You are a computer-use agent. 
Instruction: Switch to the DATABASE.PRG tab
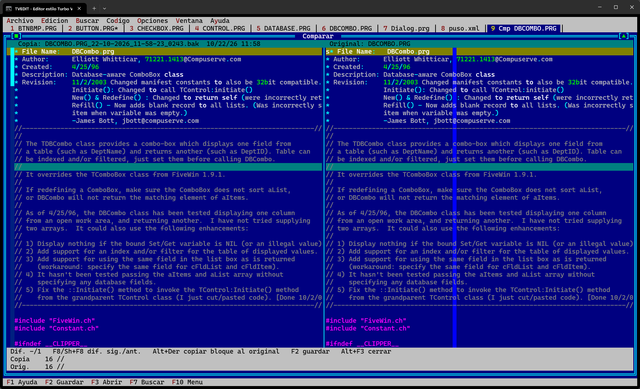pos(283,29)
